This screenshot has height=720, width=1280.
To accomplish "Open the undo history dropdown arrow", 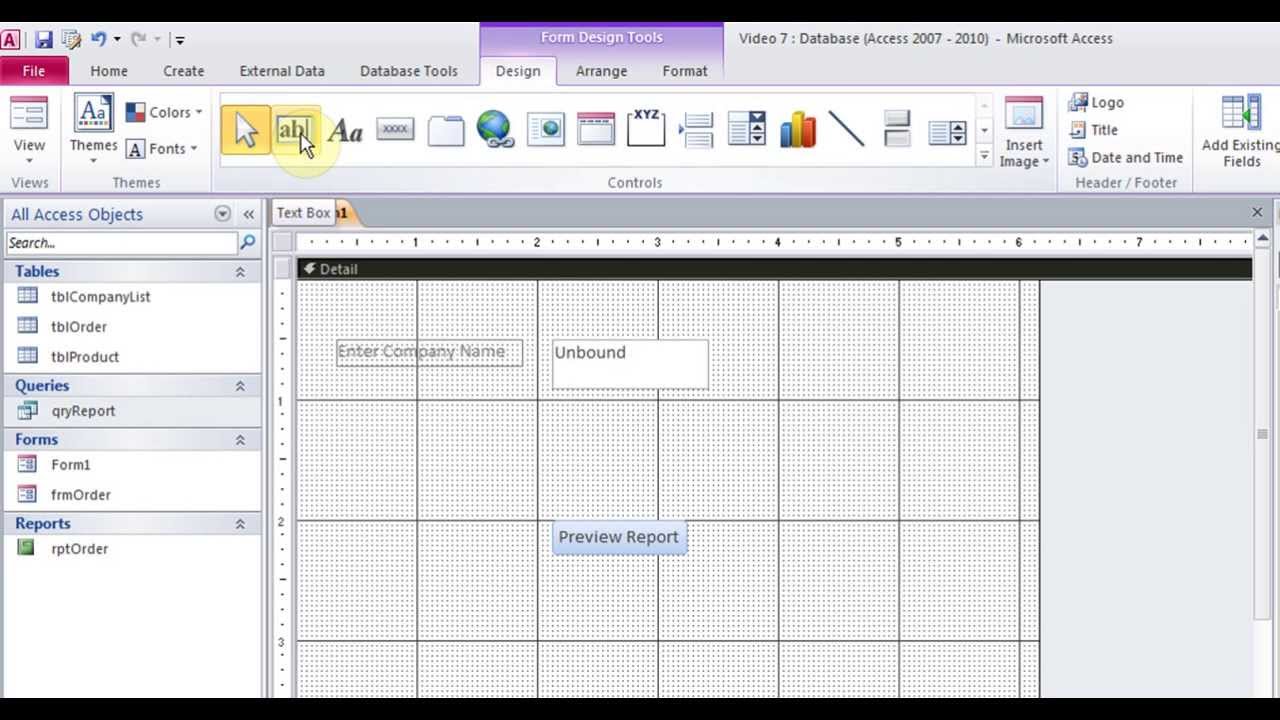I will point(117,40).
